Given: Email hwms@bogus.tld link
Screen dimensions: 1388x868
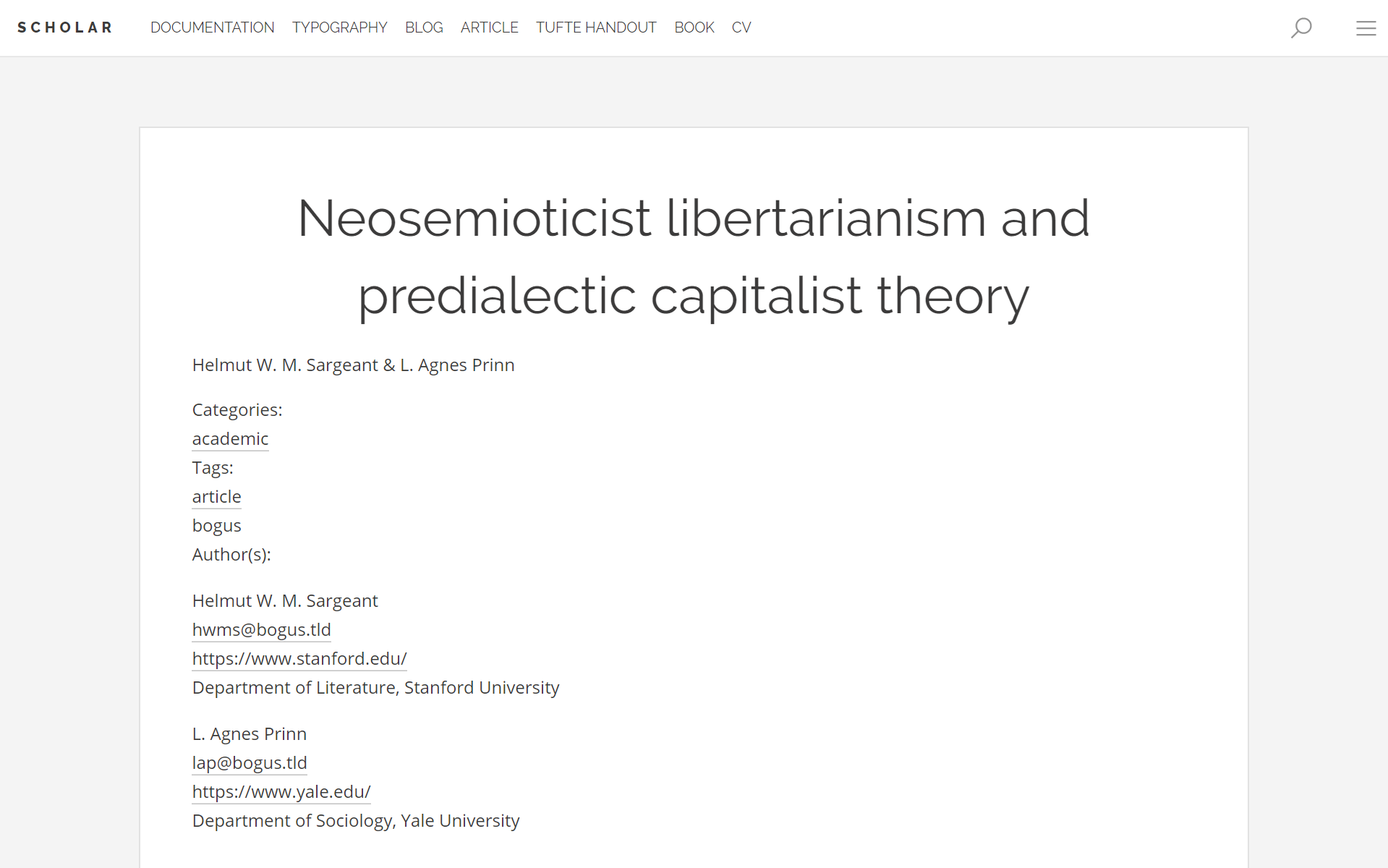Looking at the screenshot, I should pyautogui.click(x=261, y=630).
